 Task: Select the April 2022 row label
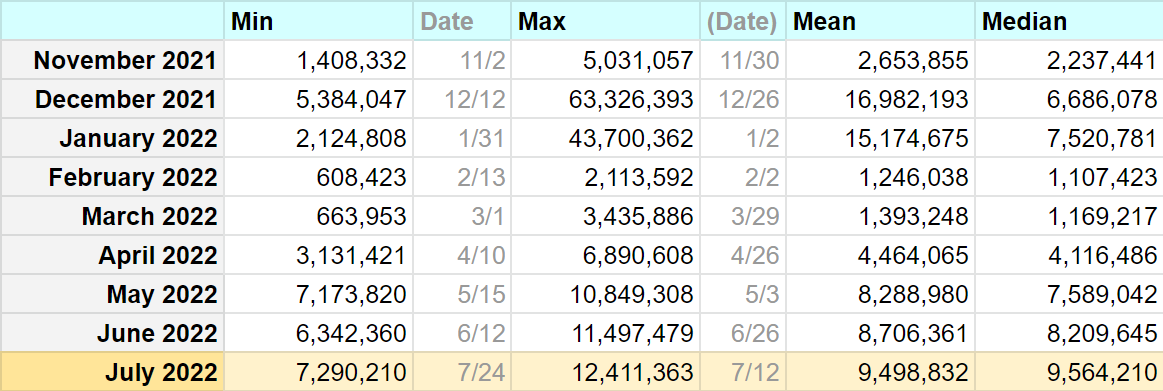tap(112, 255)
